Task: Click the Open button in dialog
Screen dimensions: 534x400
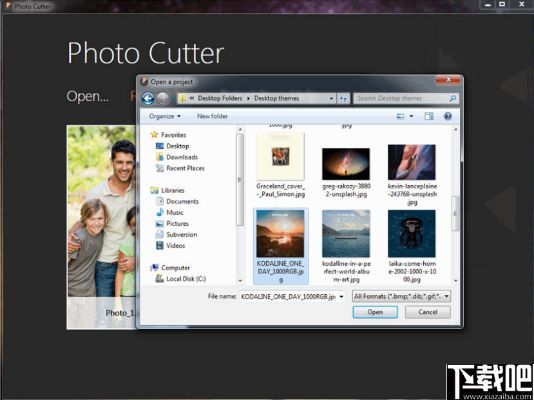Action: [x=375, y=312]
